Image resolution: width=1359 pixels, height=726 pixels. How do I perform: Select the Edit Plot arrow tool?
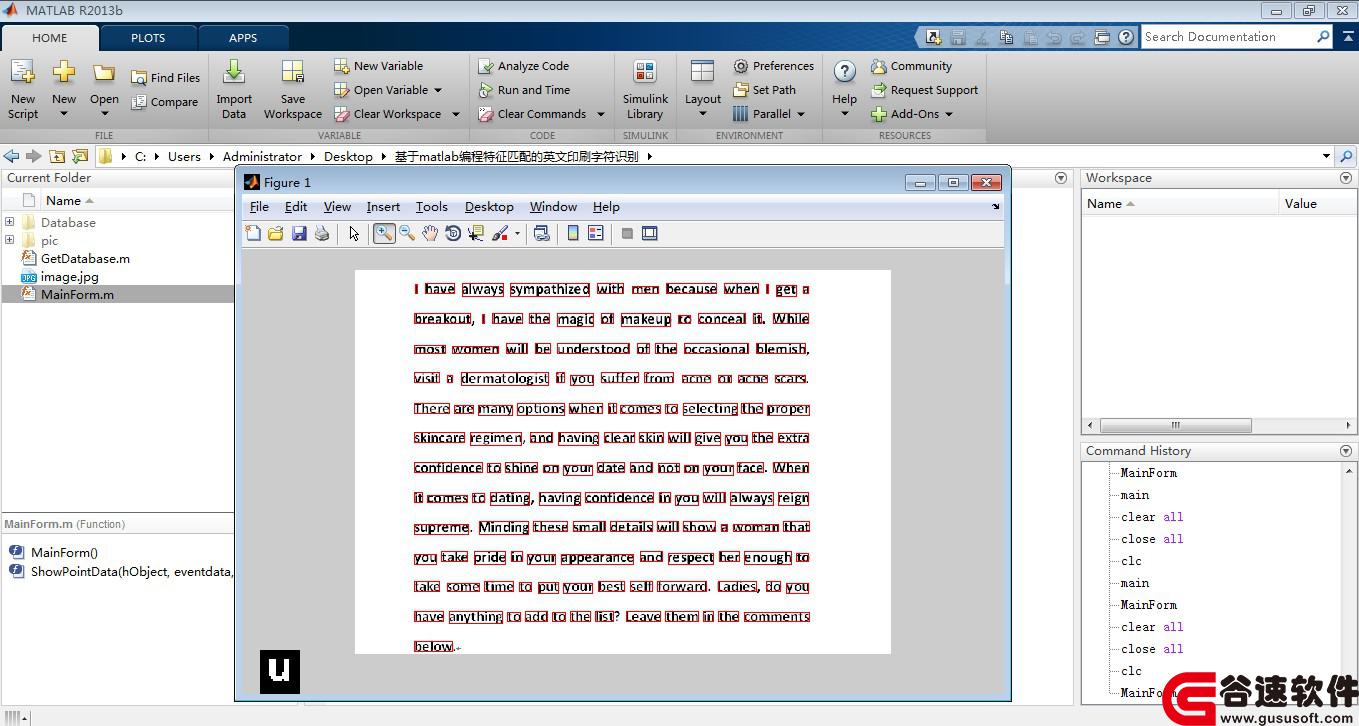coord(354,233)
